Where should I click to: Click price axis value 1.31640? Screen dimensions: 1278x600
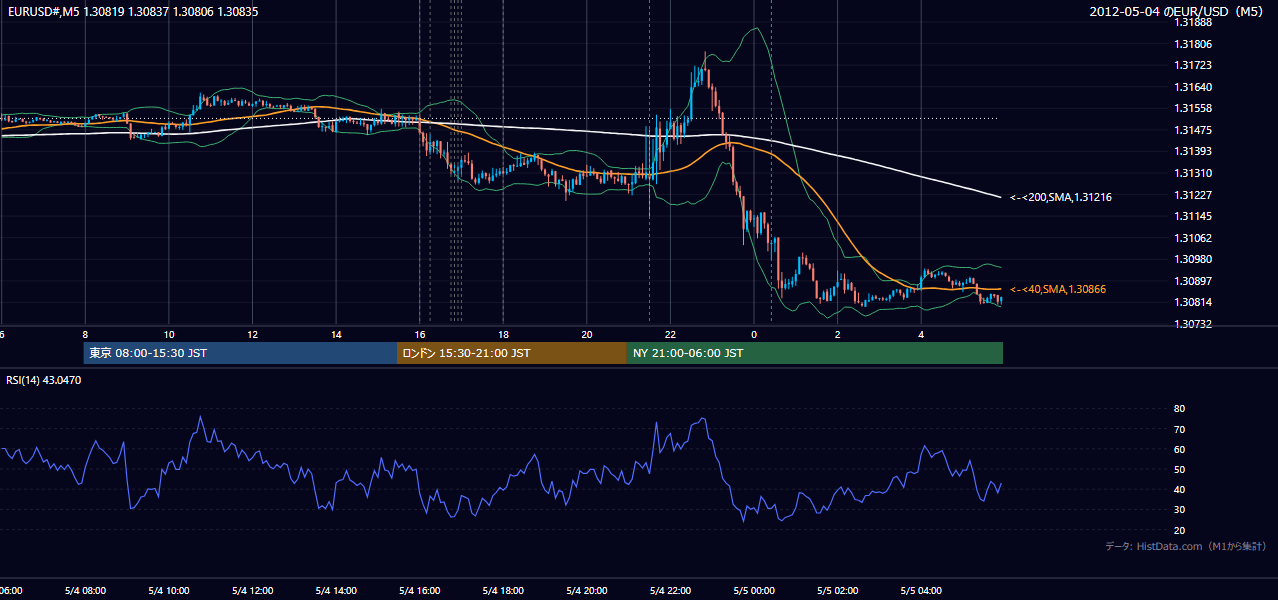1193,87
